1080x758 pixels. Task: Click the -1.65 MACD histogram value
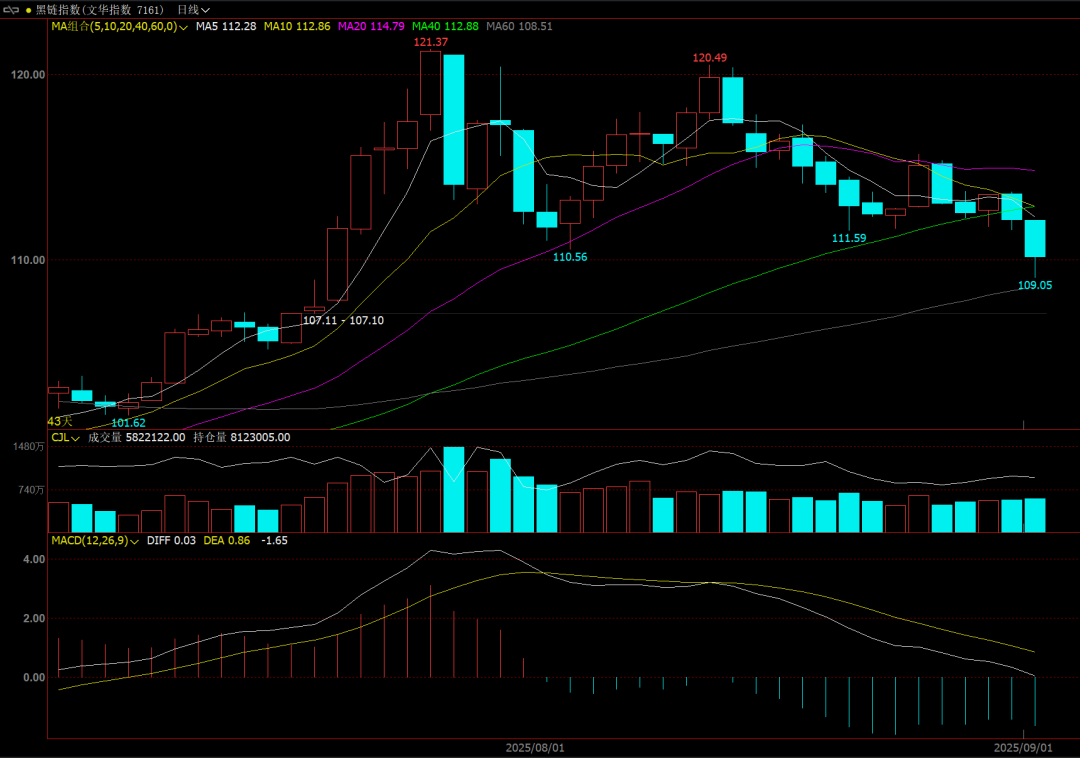click(x=274, y=540)
